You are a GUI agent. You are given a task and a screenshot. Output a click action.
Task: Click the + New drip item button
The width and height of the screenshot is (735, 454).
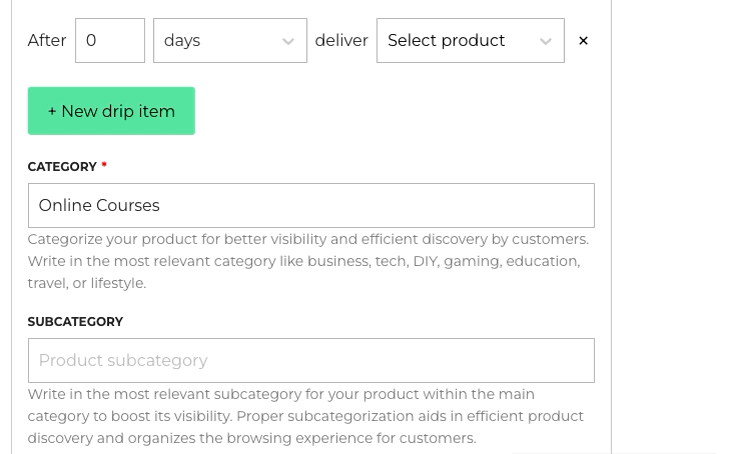click(x=111, y=111)
